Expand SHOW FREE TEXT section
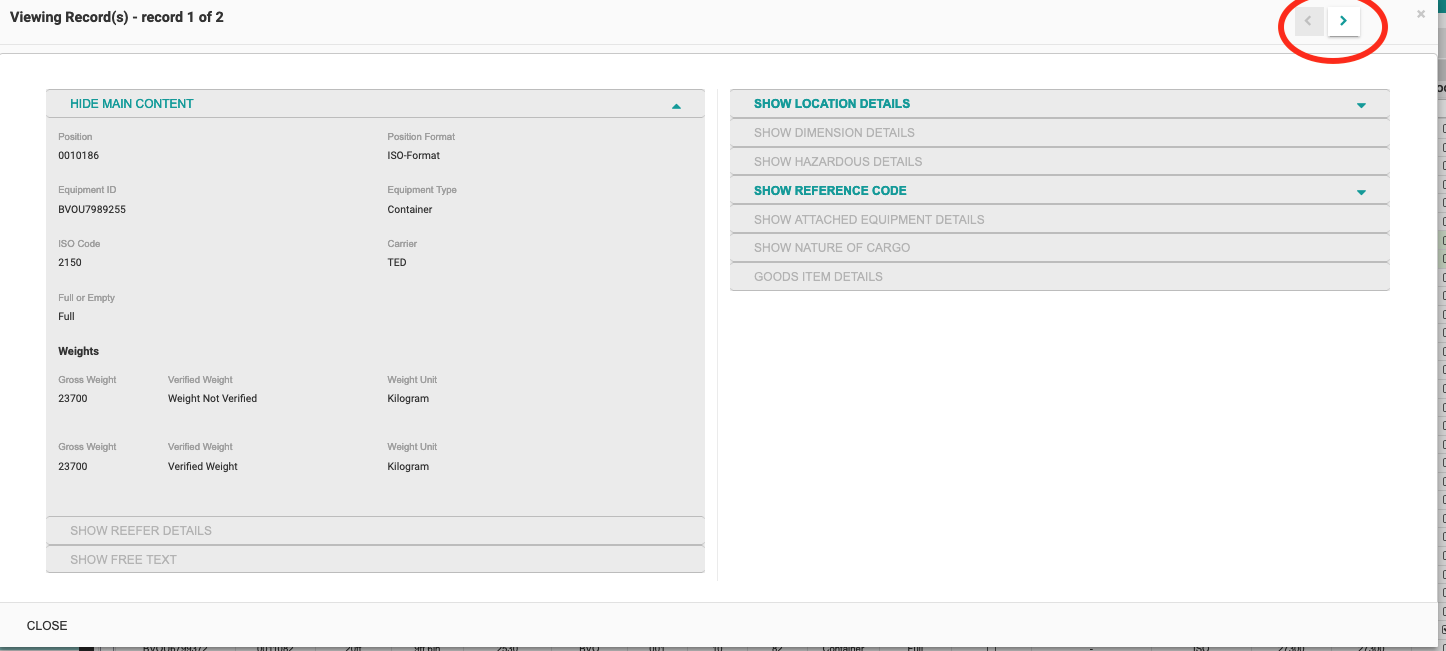Screen dimensions: 1446x651 click(x=123, y=560)
